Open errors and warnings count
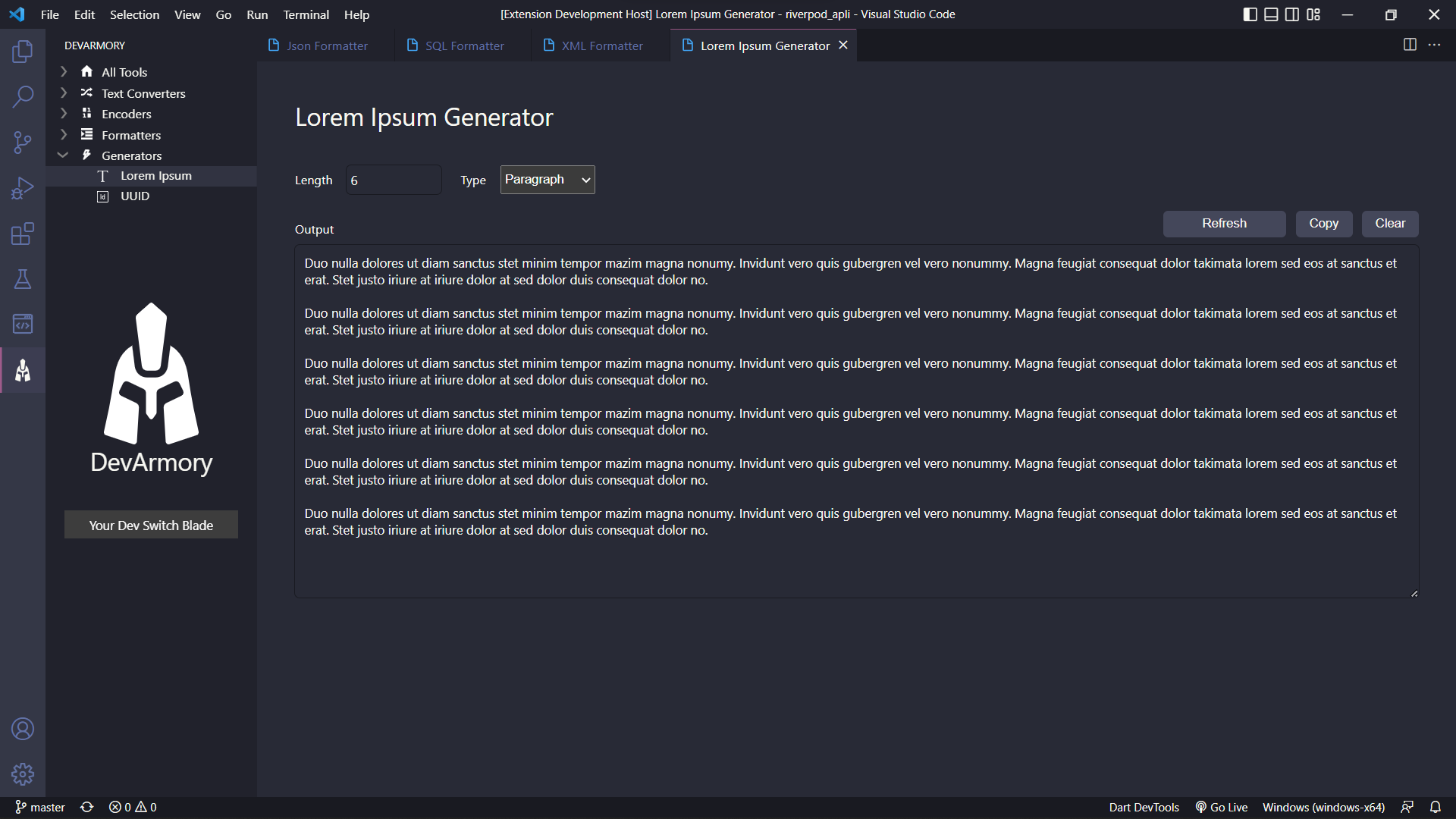1456x819 pixels. (x=133, y=808)
